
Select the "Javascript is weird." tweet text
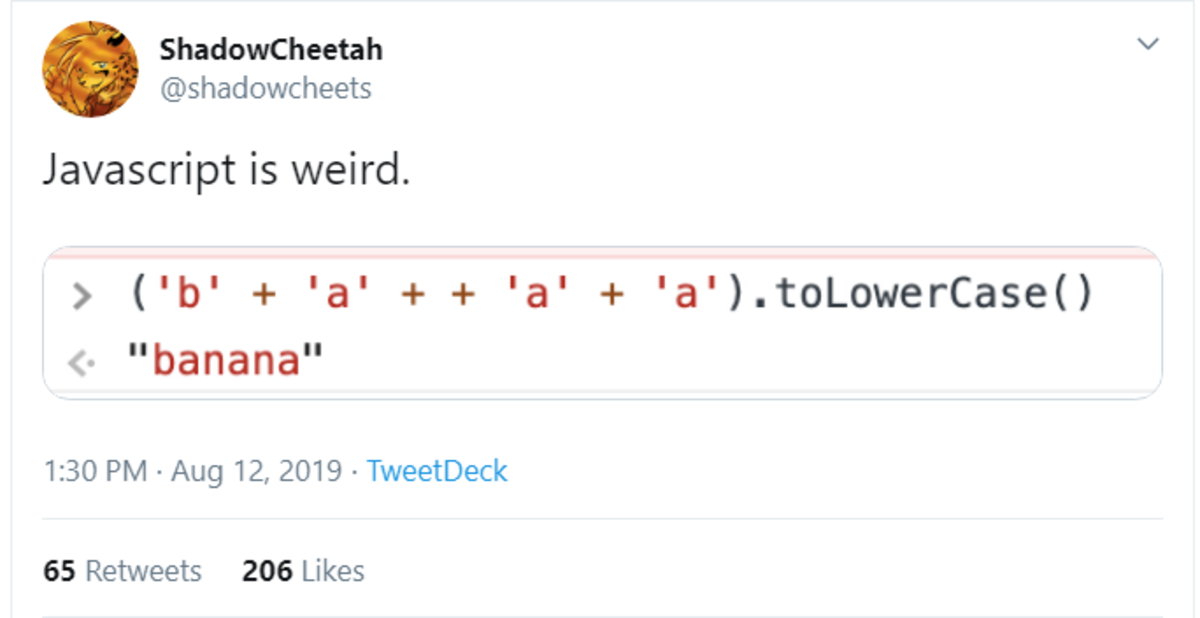click(227, 170)
